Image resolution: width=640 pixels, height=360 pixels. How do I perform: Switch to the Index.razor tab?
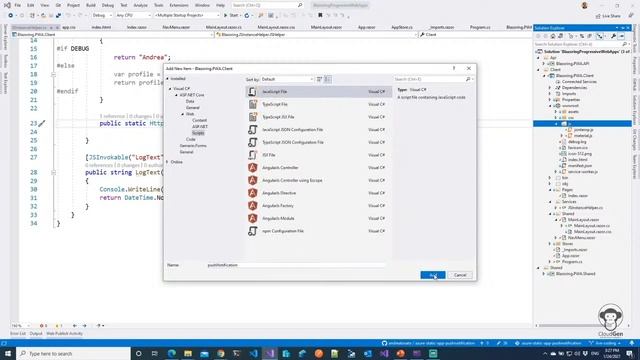(137, 27)
